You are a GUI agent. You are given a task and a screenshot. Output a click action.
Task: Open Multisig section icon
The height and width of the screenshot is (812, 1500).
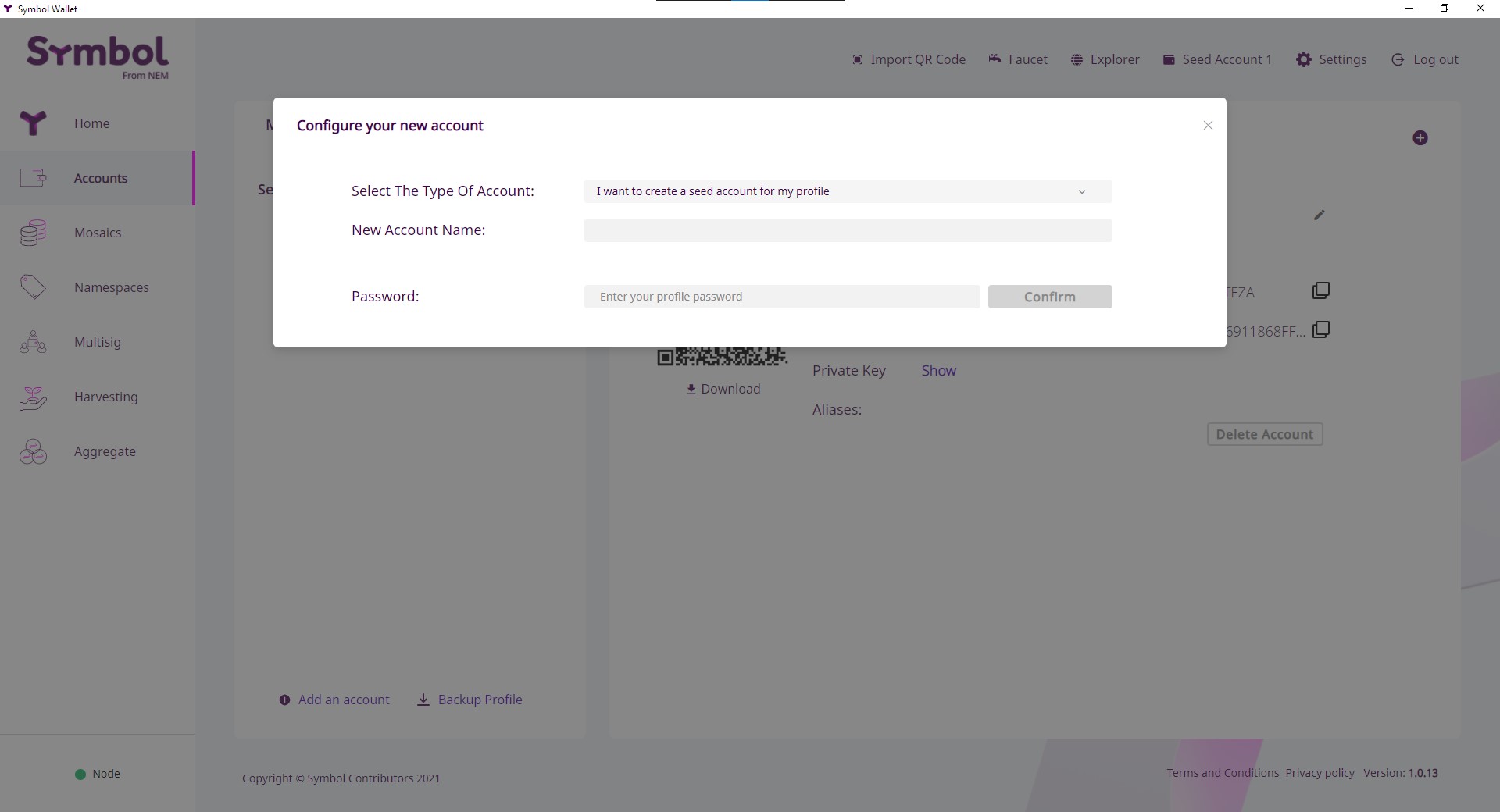click(33, 342)
